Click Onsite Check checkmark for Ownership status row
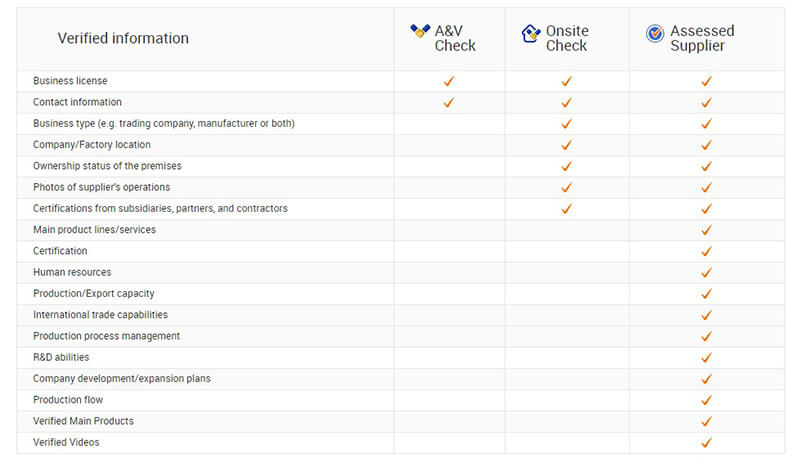 [x=566, y=166]
